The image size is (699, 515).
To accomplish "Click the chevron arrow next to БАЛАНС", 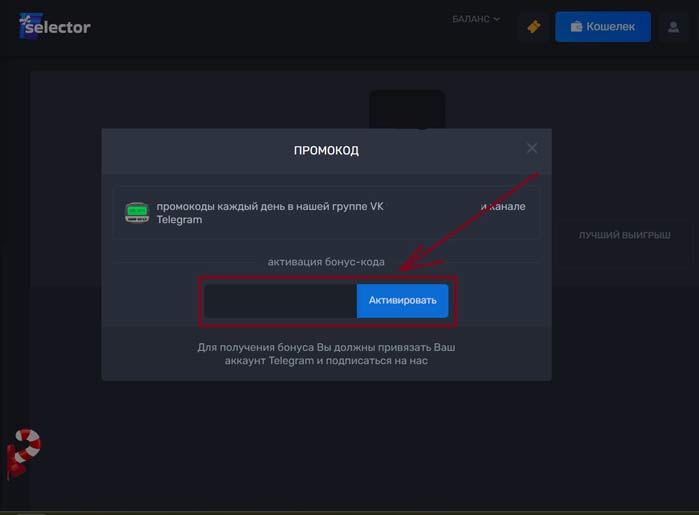I will point(497,18).
